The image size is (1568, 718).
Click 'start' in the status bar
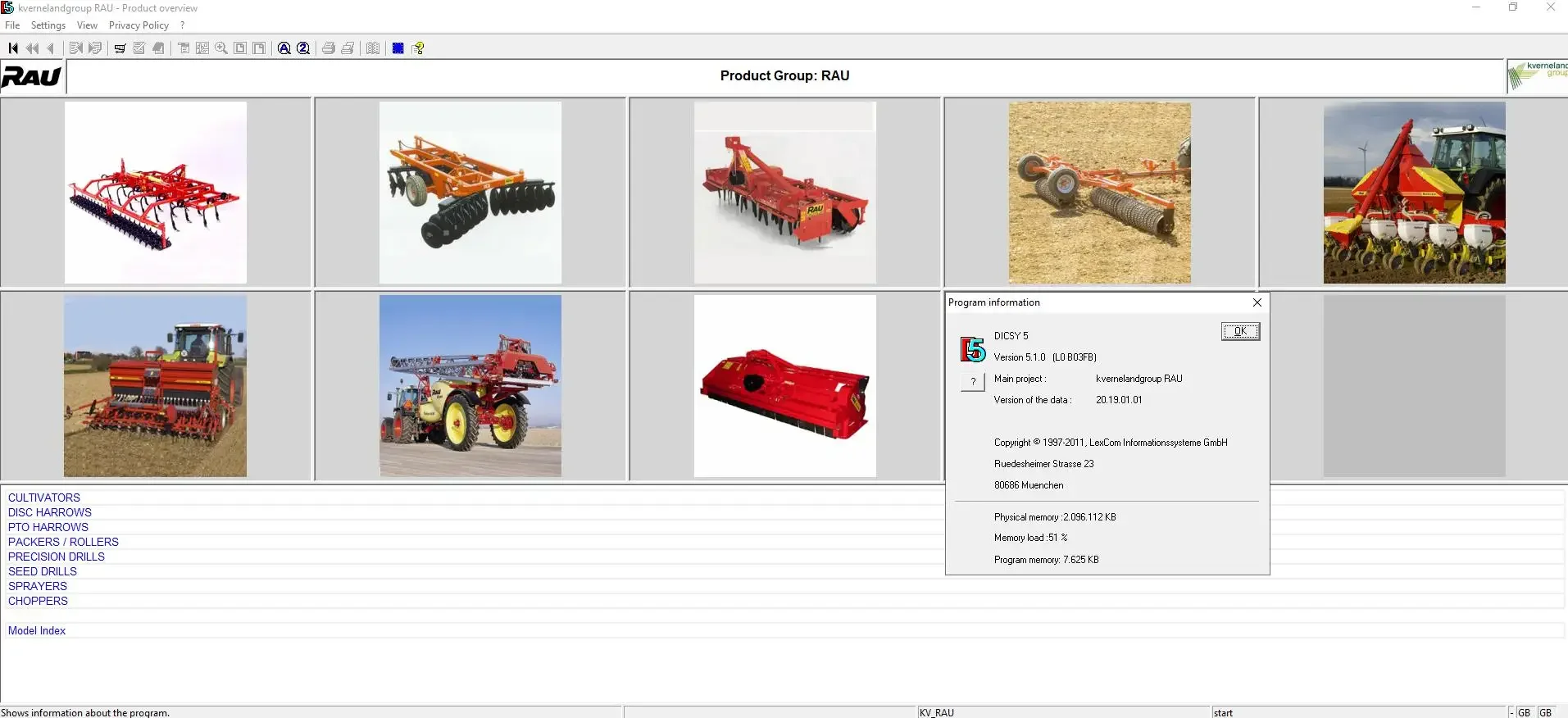[1223, 712]
